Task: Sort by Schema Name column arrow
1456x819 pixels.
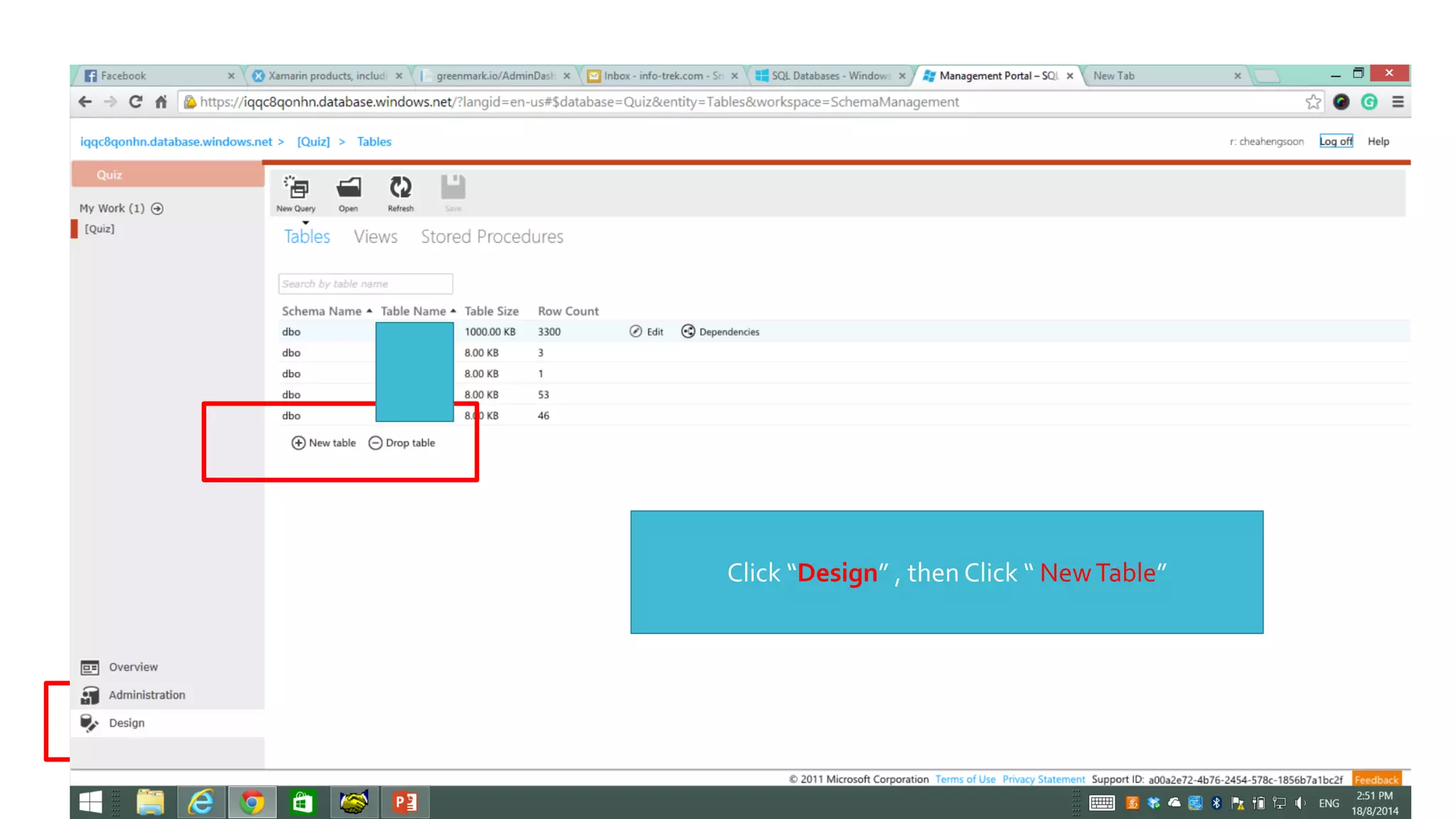Action: point(369,311)
